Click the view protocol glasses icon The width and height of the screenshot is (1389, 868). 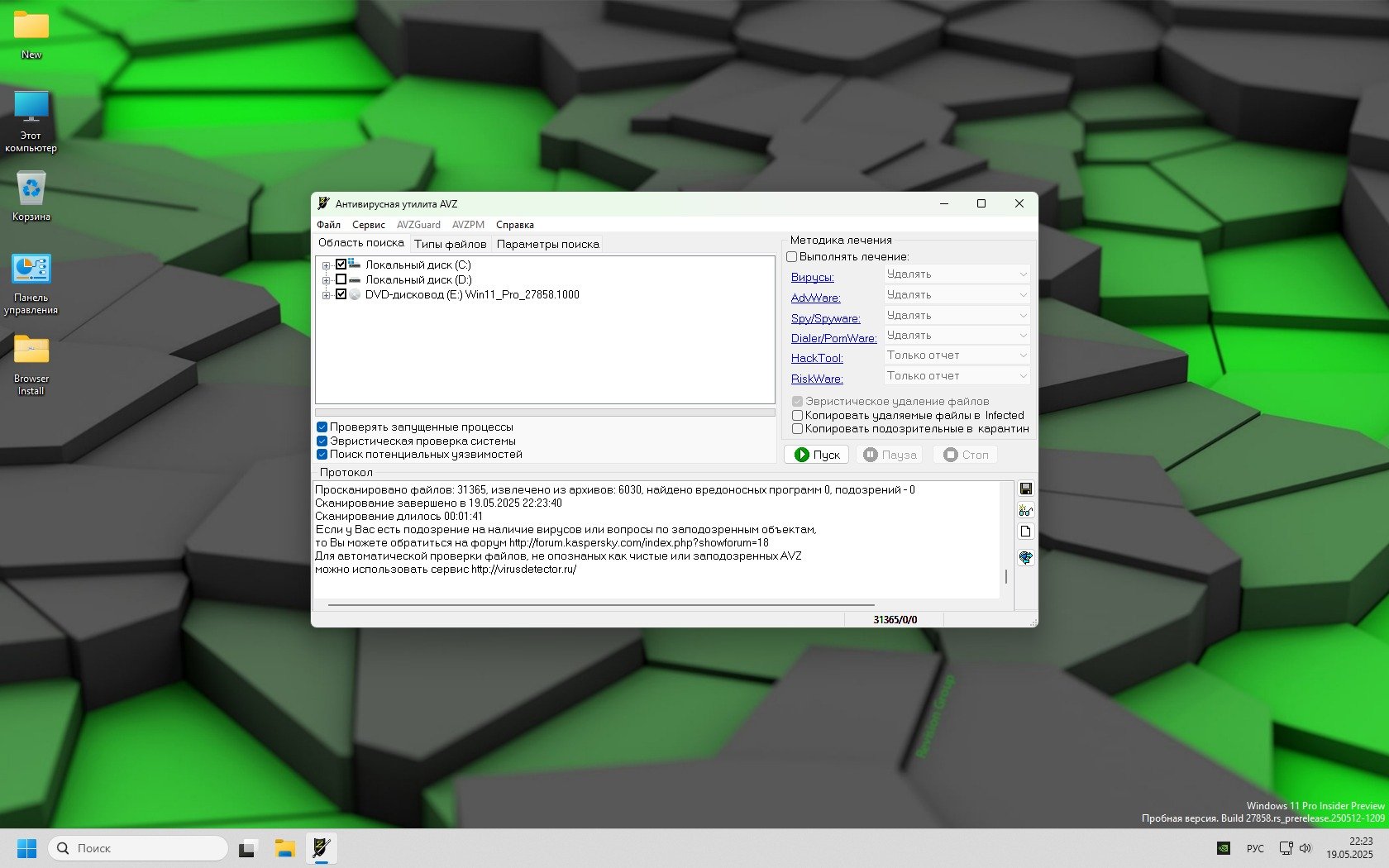[x=1025, y=511]
